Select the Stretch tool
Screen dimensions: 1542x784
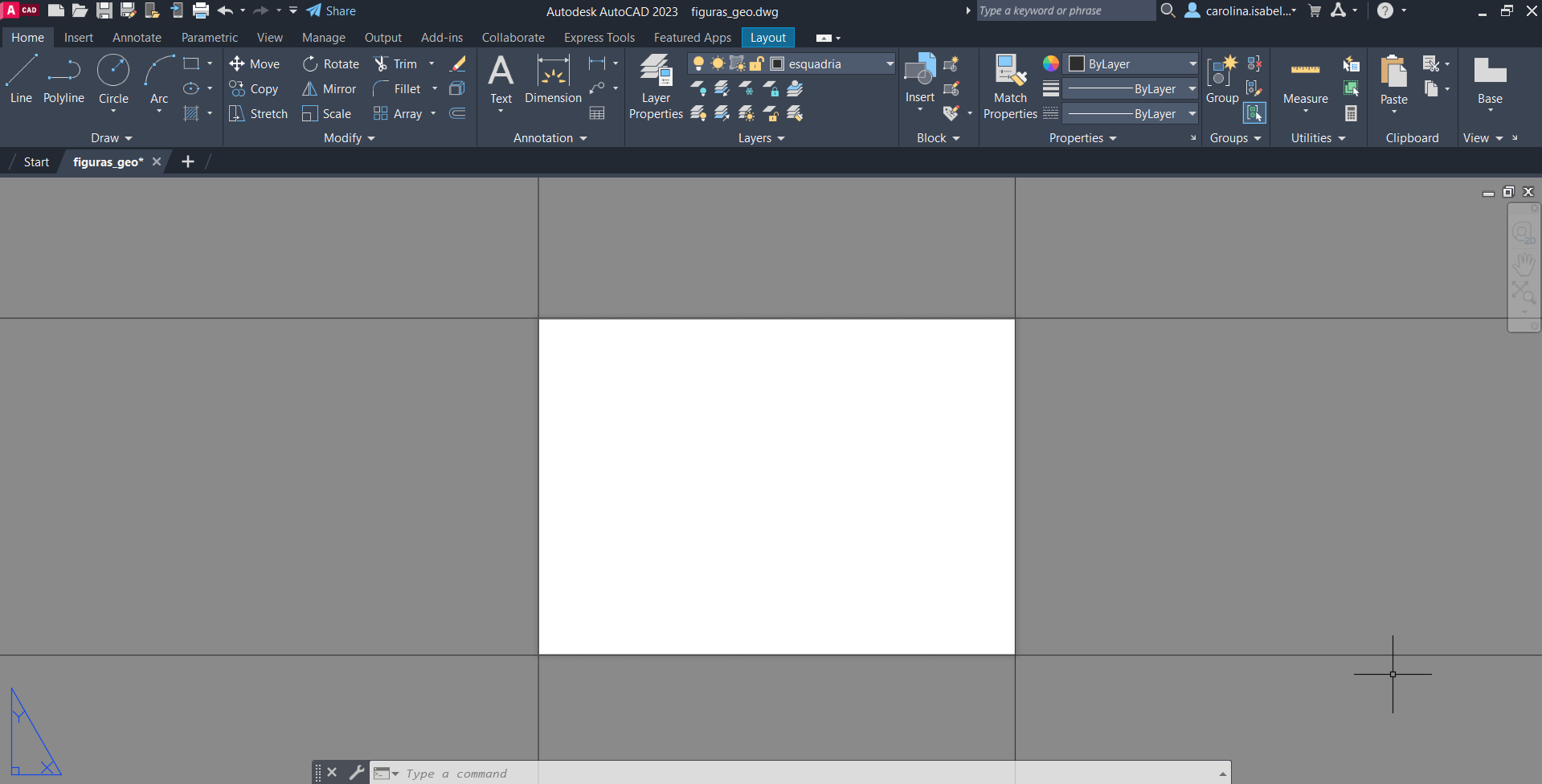[258, 114]
